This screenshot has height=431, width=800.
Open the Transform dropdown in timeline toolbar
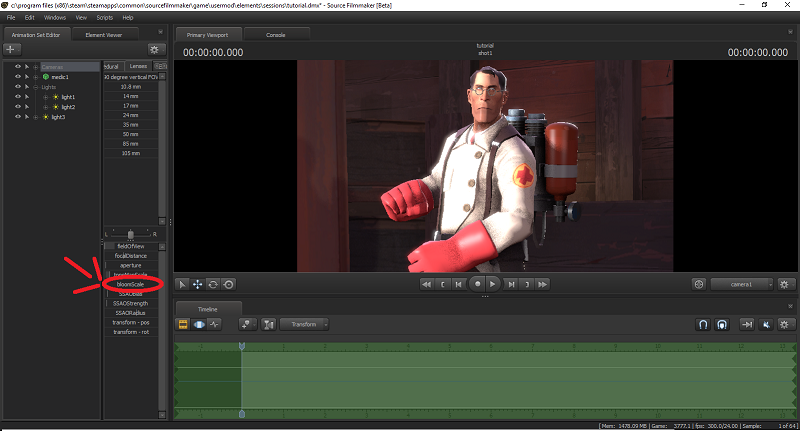305,324
